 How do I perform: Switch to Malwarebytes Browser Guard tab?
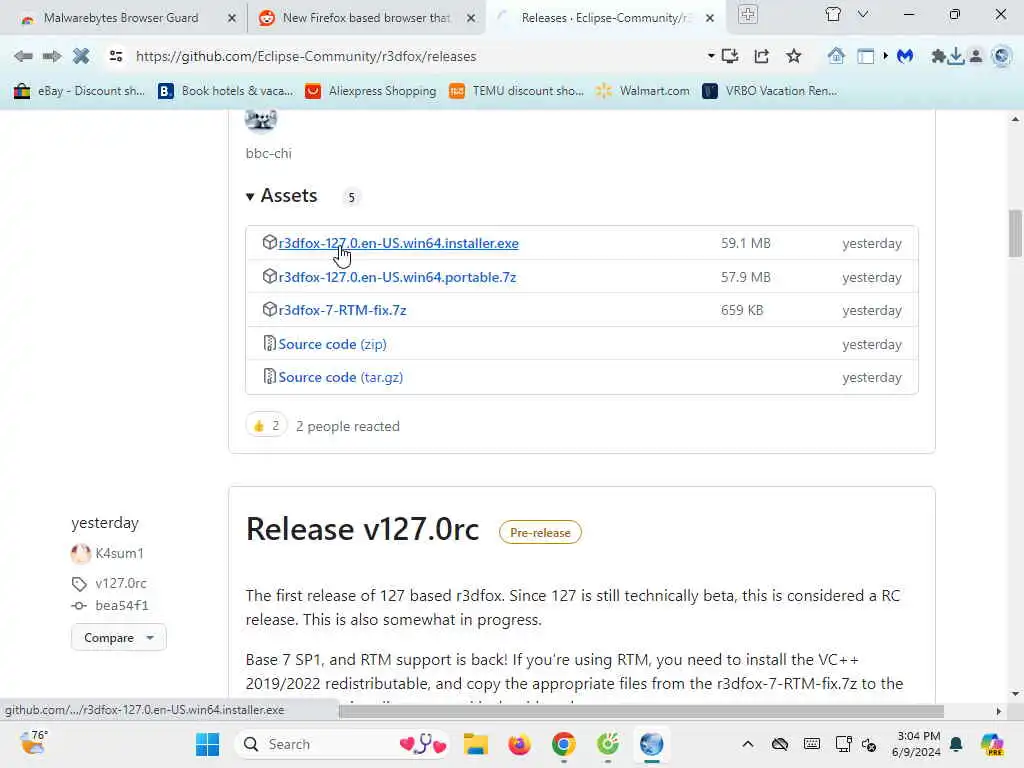pos(121,18)
